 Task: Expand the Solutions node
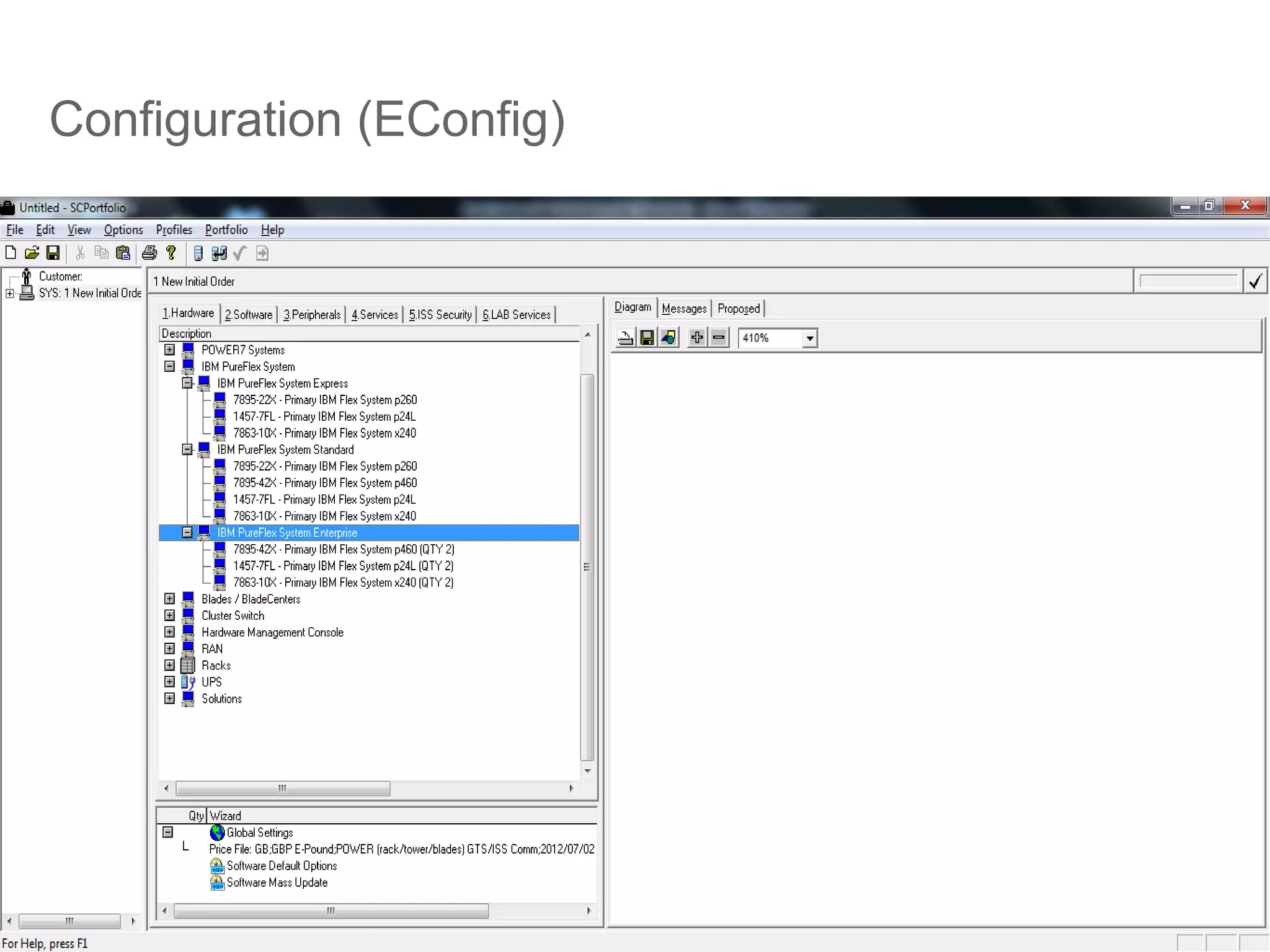coord(169,699)
